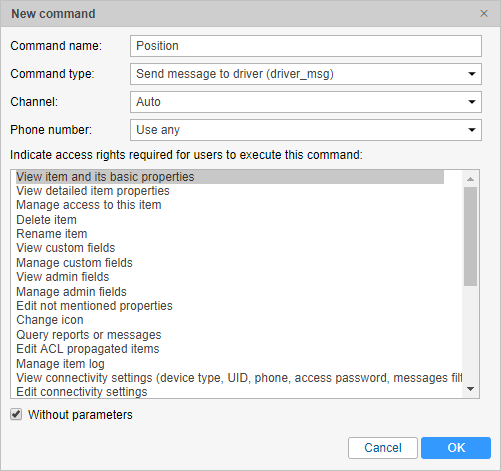Close the New command dialog
Viewport: 501px width, 471px height.
pyautogui.click(x=484, y=14)
